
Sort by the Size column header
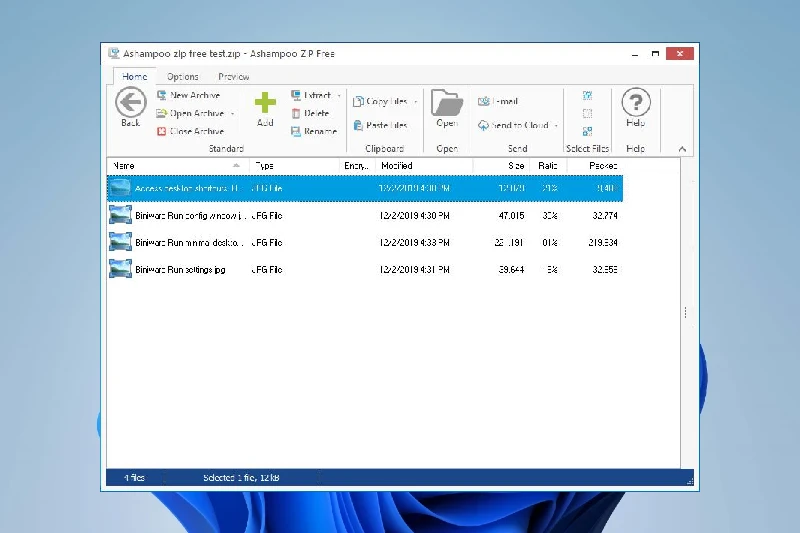(x=502, y=166)
